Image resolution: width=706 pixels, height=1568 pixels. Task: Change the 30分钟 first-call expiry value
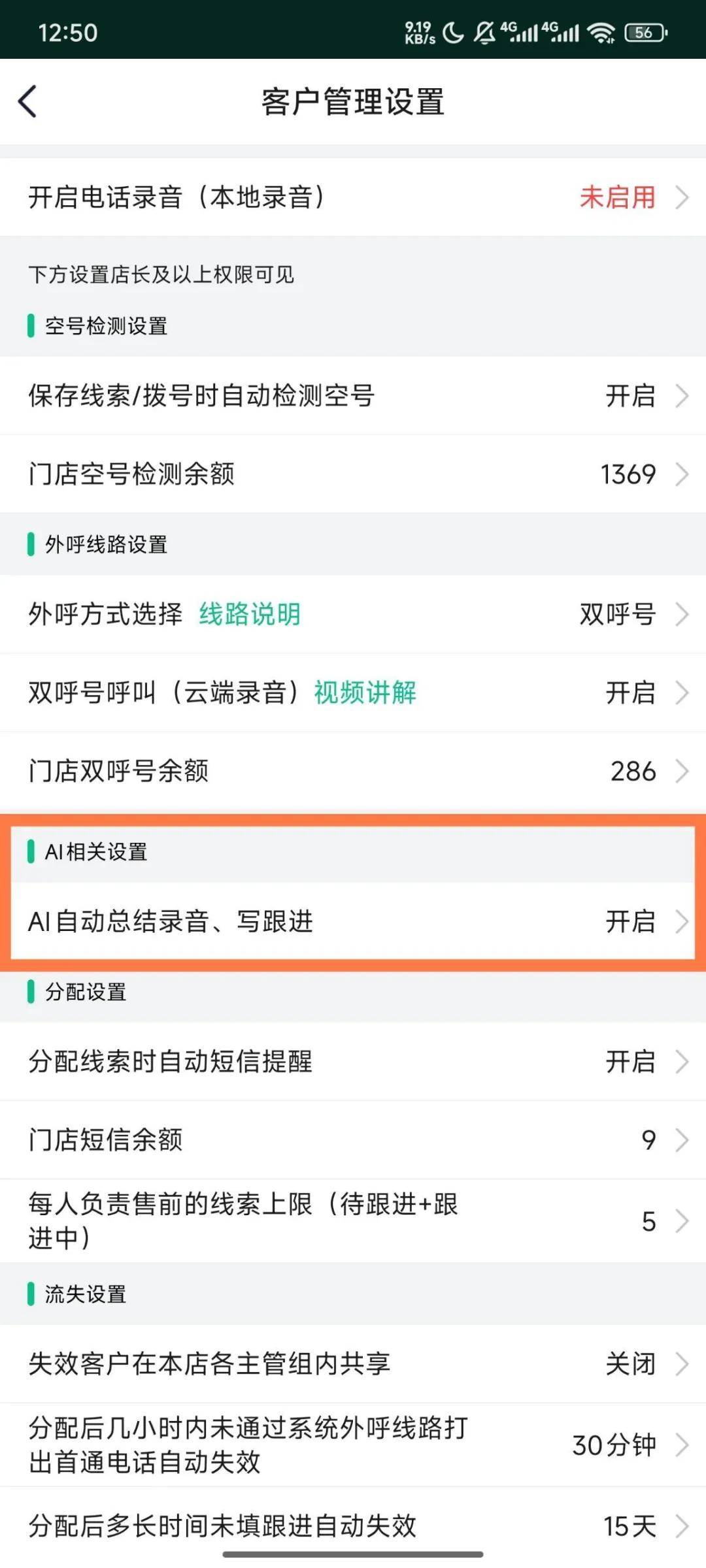point(614,1445)
